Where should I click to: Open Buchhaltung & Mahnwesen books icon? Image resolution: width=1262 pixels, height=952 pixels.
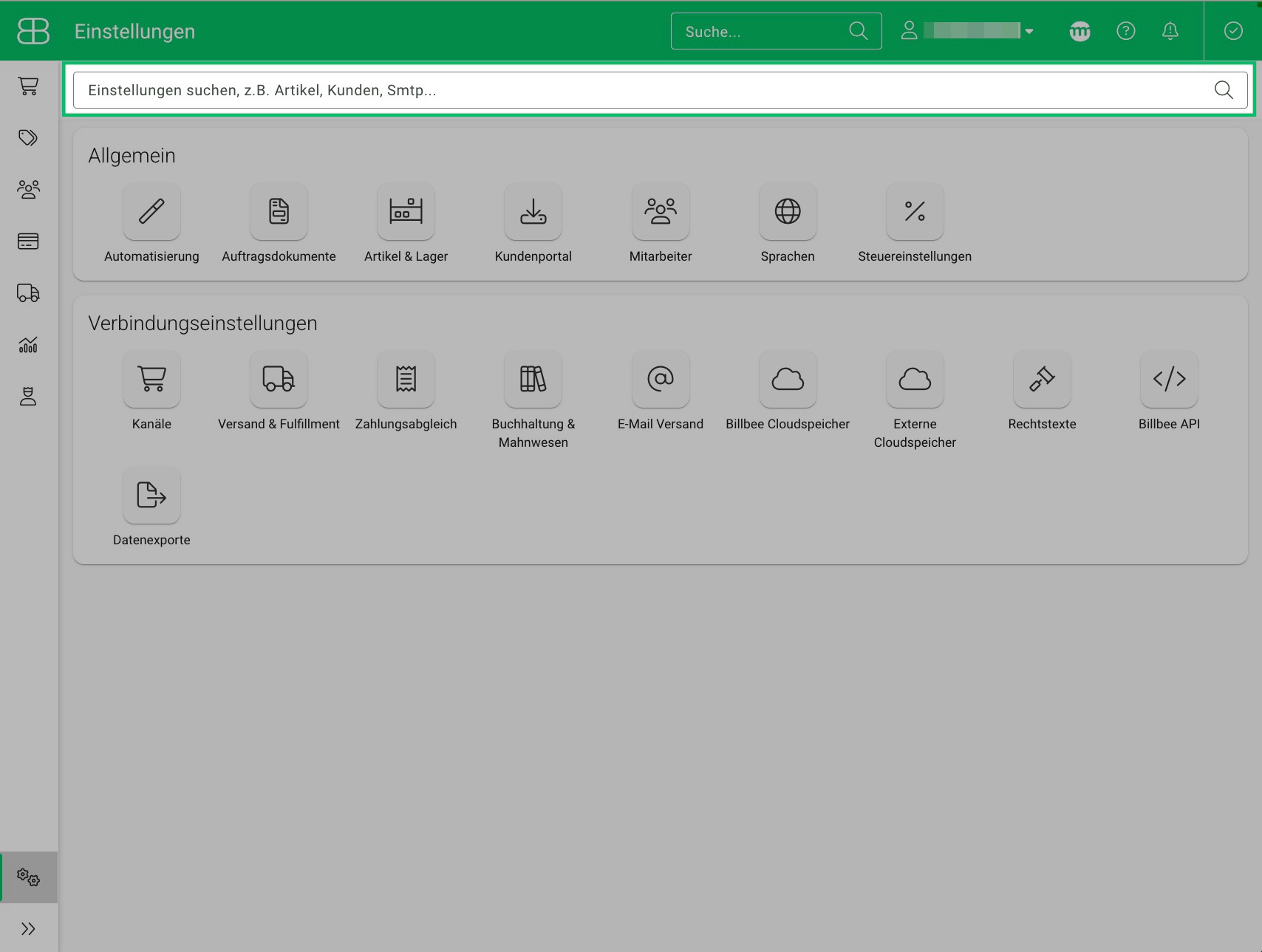tap(533, 379)
